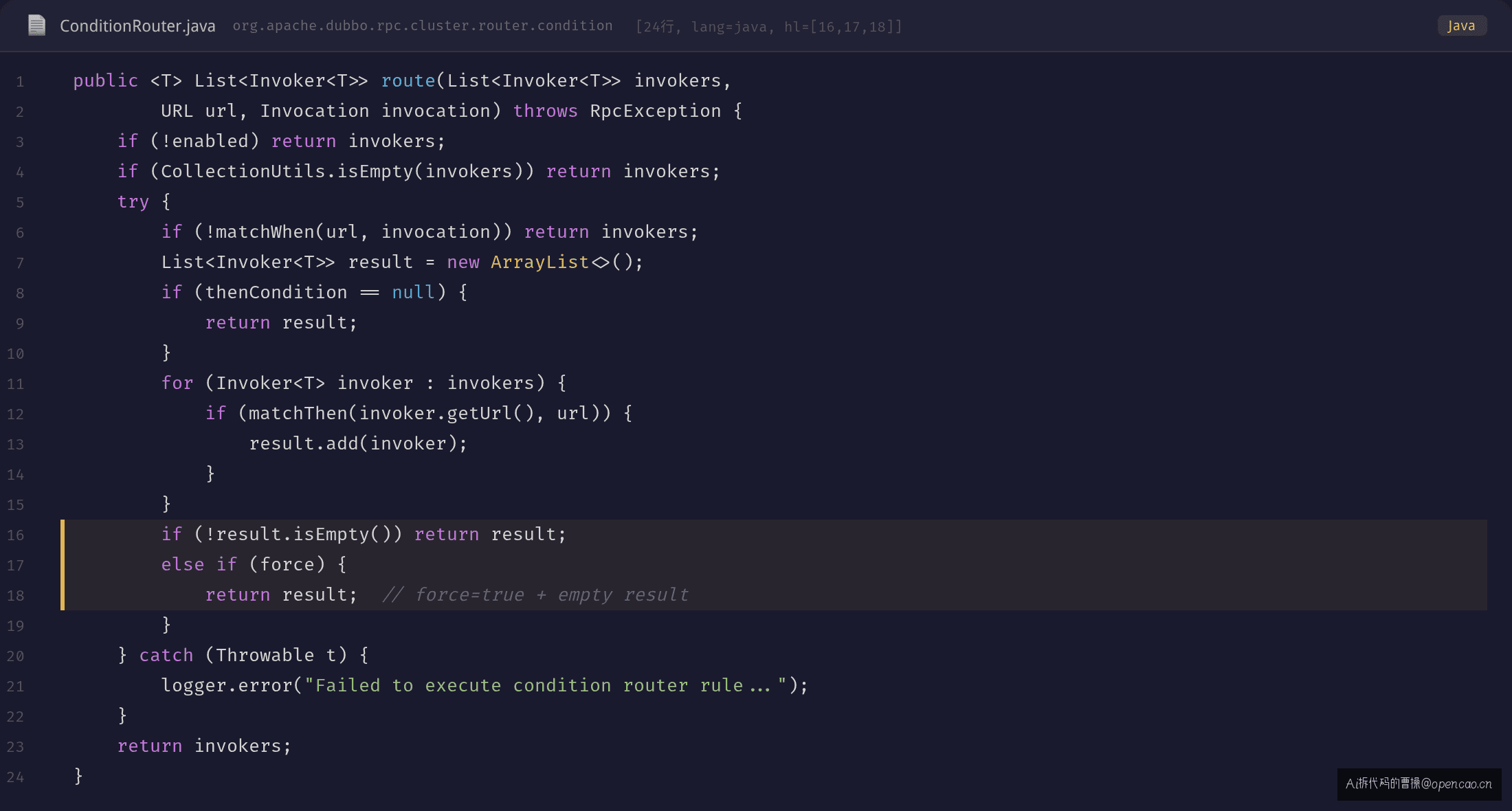Click the 'route' method name on line 1

(x=408, y=80)
